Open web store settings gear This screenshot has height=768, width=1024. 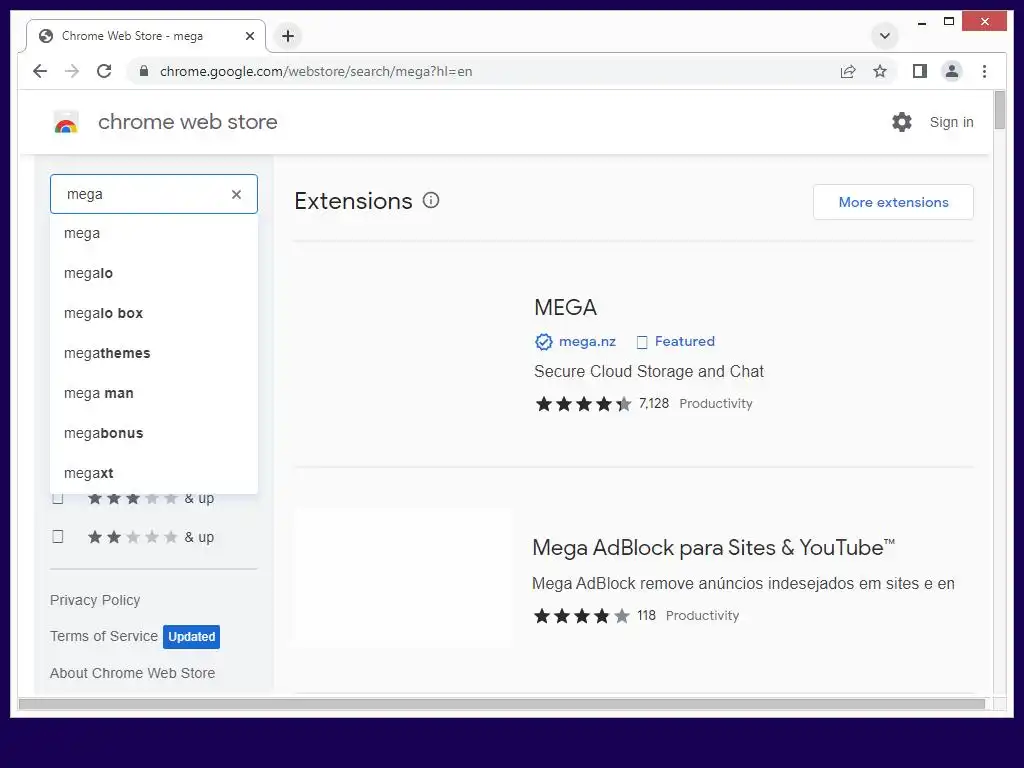[902, 122]
